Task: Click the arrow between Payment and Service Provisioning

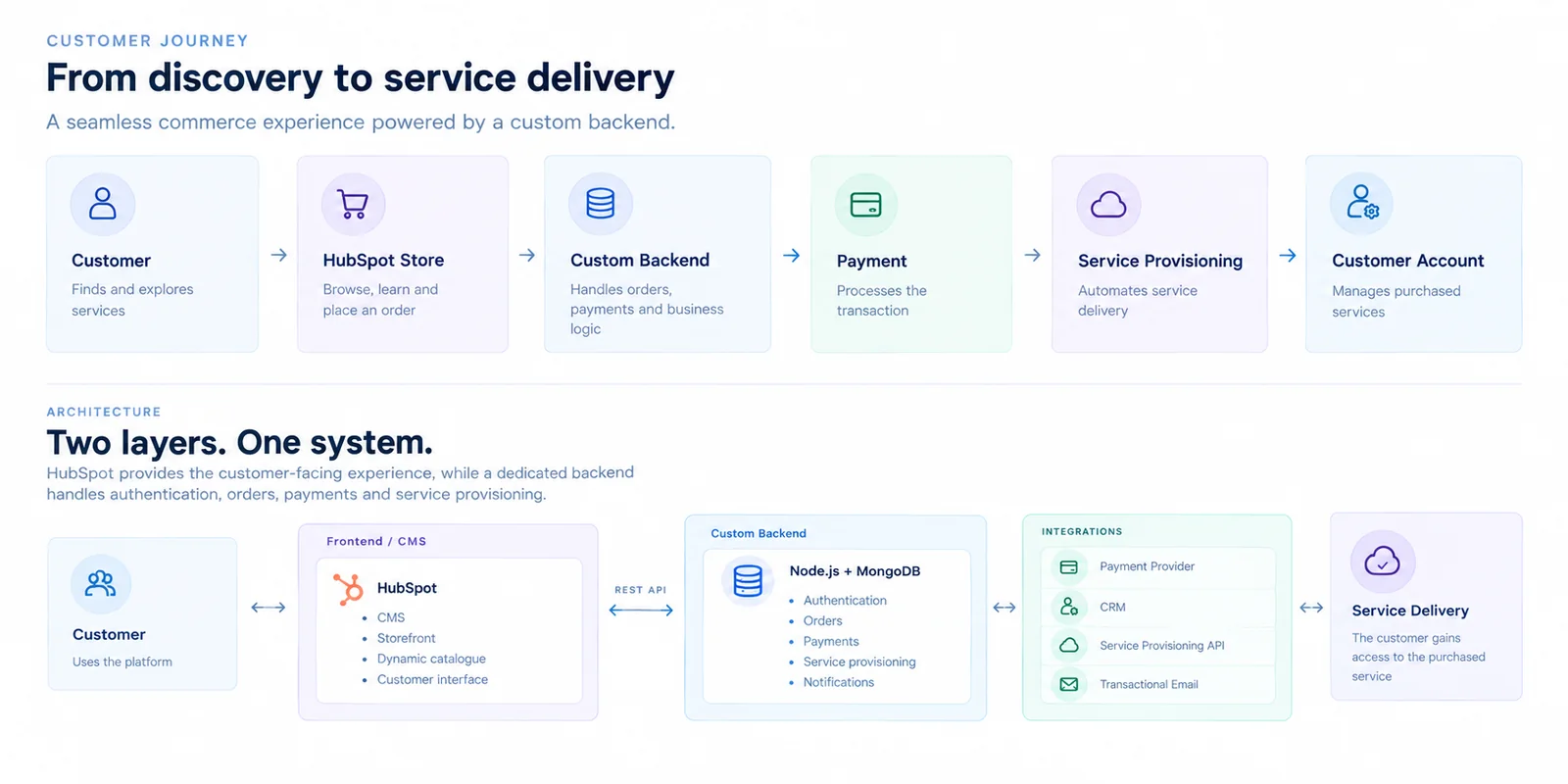Action: 1032,255
